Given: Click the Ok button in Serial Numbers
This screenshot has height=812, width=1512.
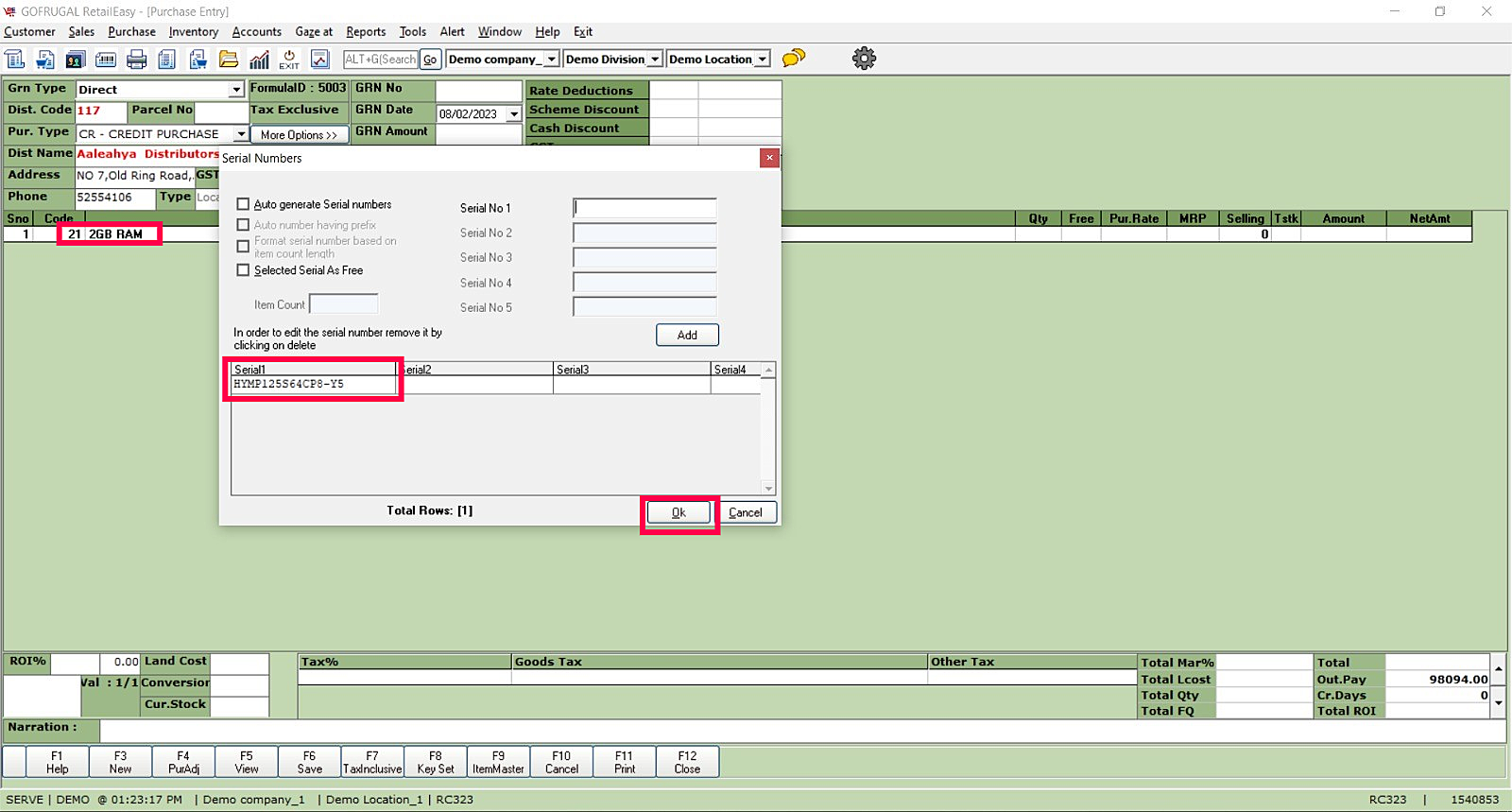Looking at the screenshot, I should 679,512.
